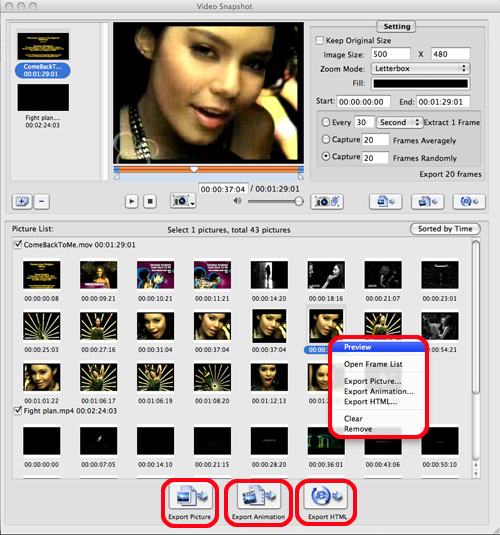Capture current frame with the camera button
Image resolution: width=500 pixels, height=535 pixels.
pyautogui.click(x=183, y=201)
